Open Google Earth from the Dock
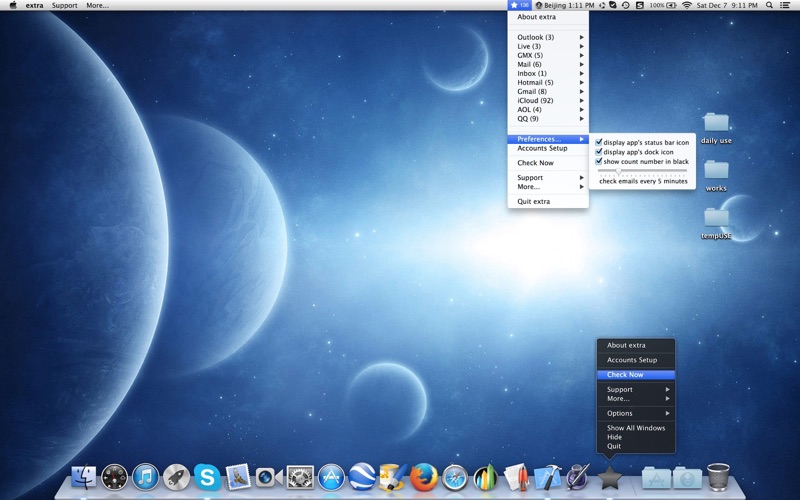 pyautogui.click(x=362, y=477)
